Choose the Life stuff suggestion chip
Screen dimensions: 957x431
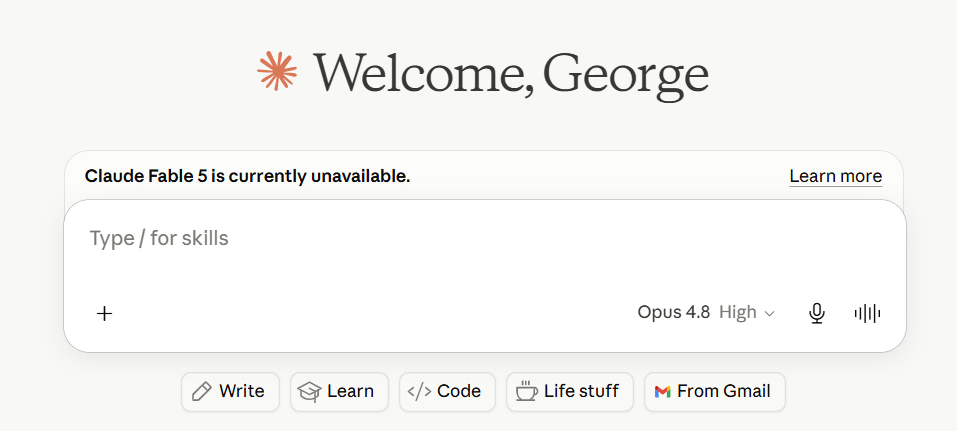point(570,391)
